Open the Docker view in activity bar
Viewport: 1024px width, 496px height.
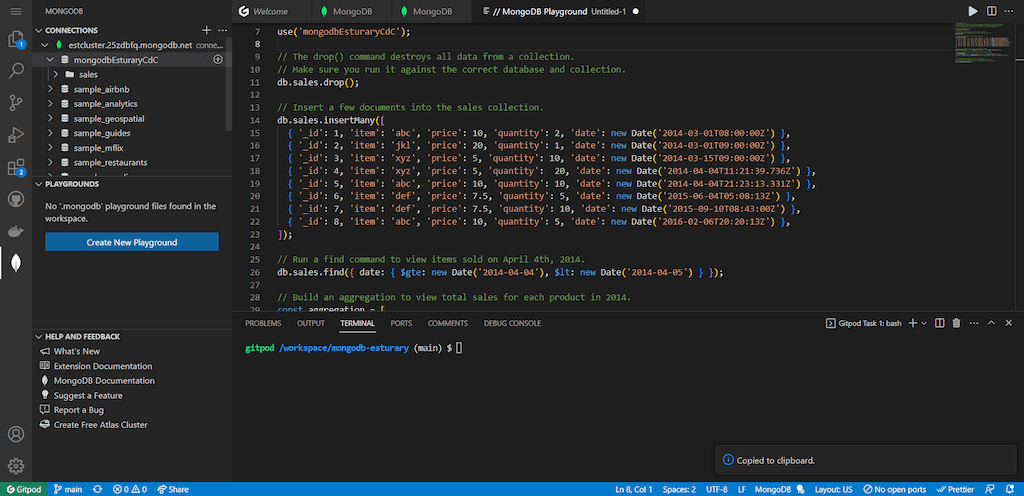(16, 230)
